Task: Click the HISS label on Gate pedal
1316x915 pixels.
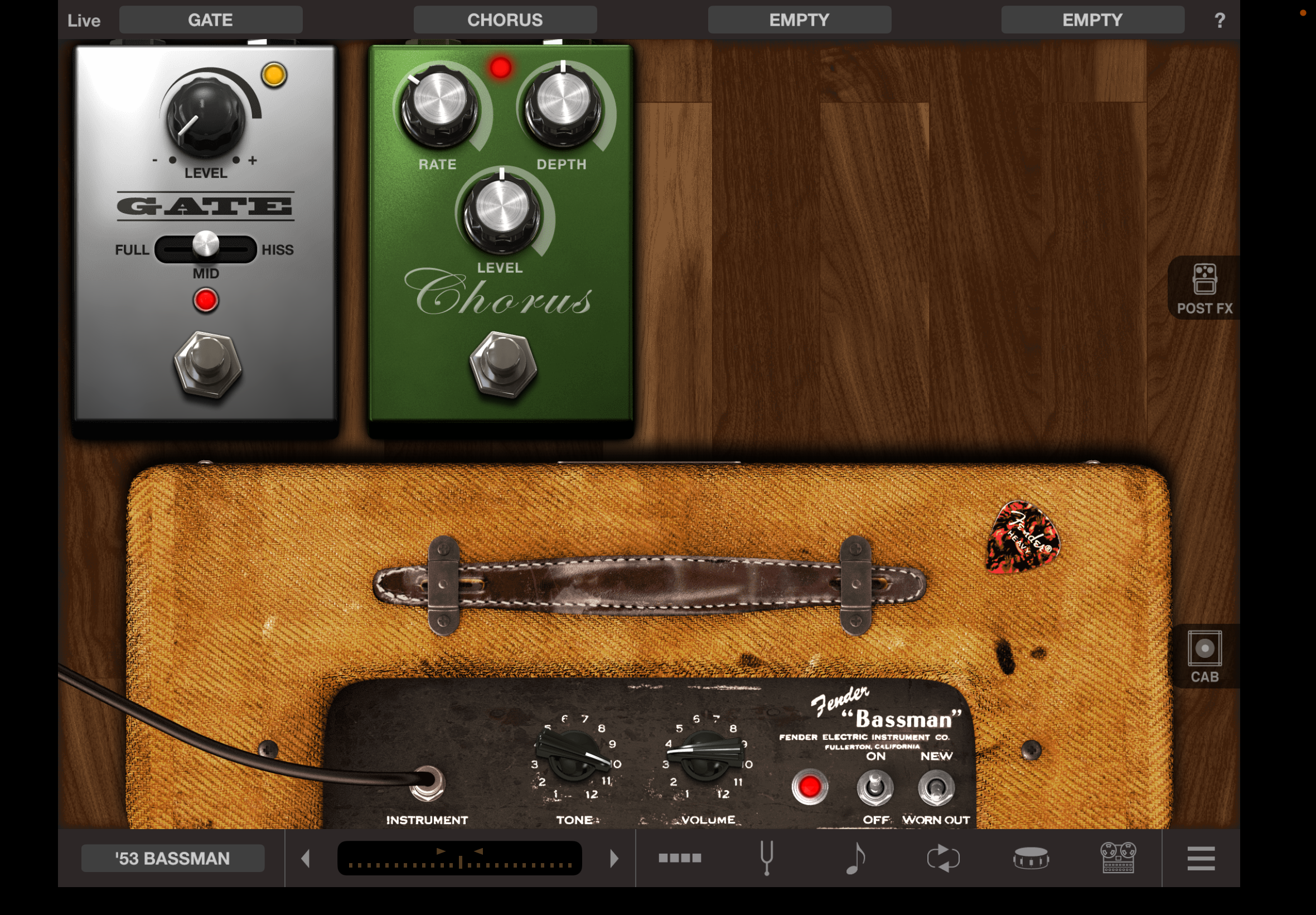Action: (x=277, y=250)
